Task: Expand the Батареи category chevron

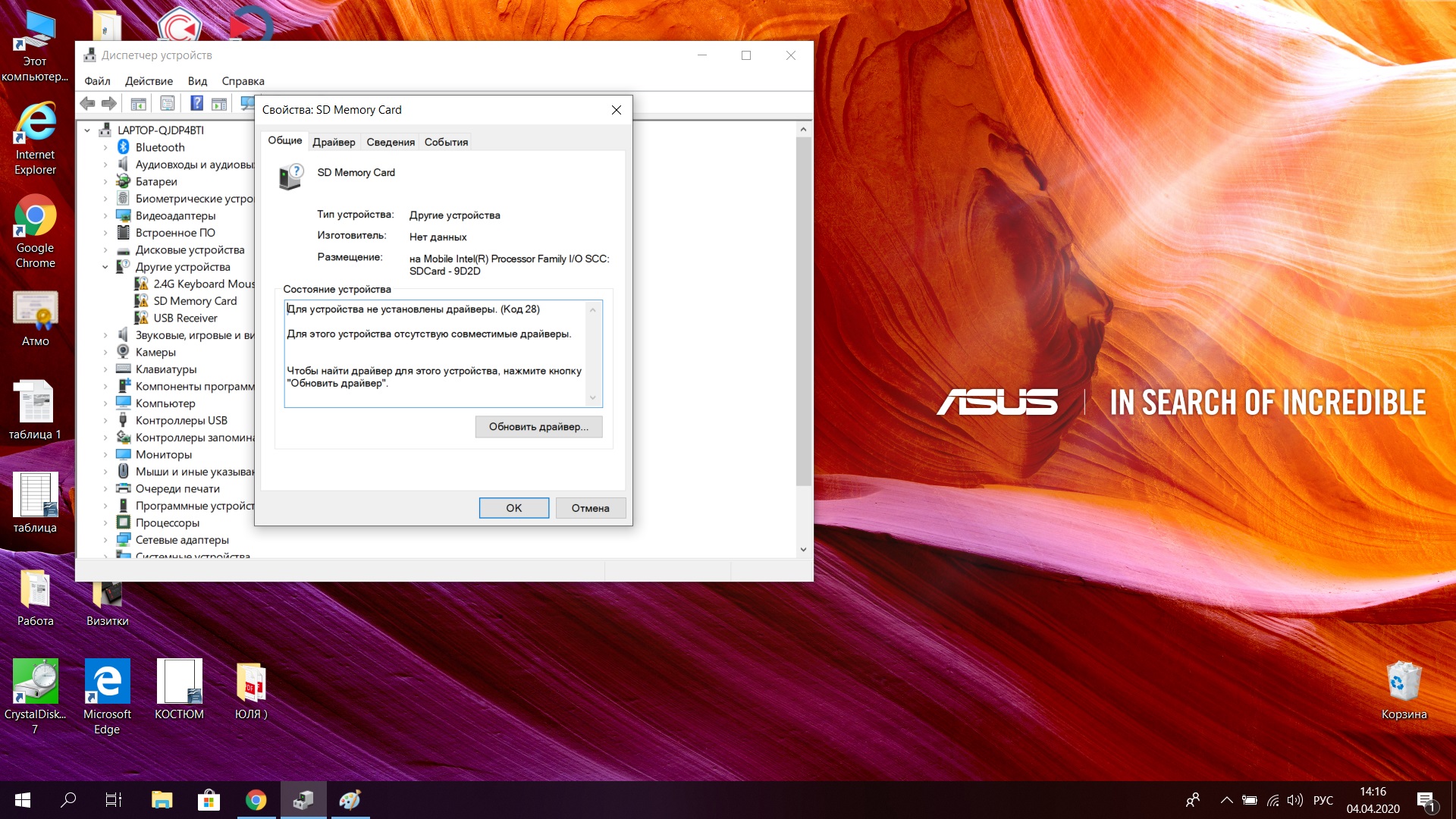Action: point(105,181)
